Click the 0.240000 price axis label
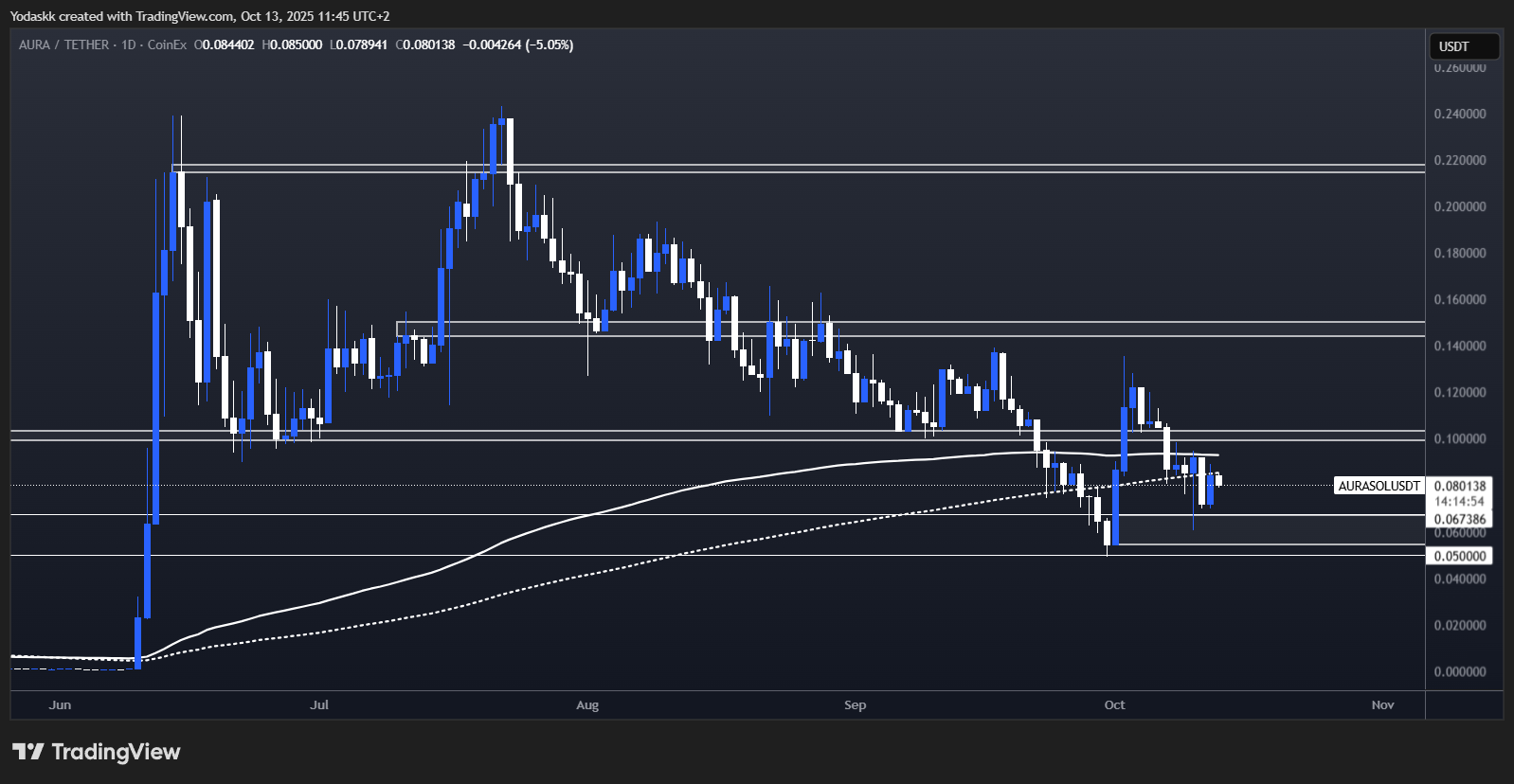This screenshot has height=784, width=1514. 1459,114
